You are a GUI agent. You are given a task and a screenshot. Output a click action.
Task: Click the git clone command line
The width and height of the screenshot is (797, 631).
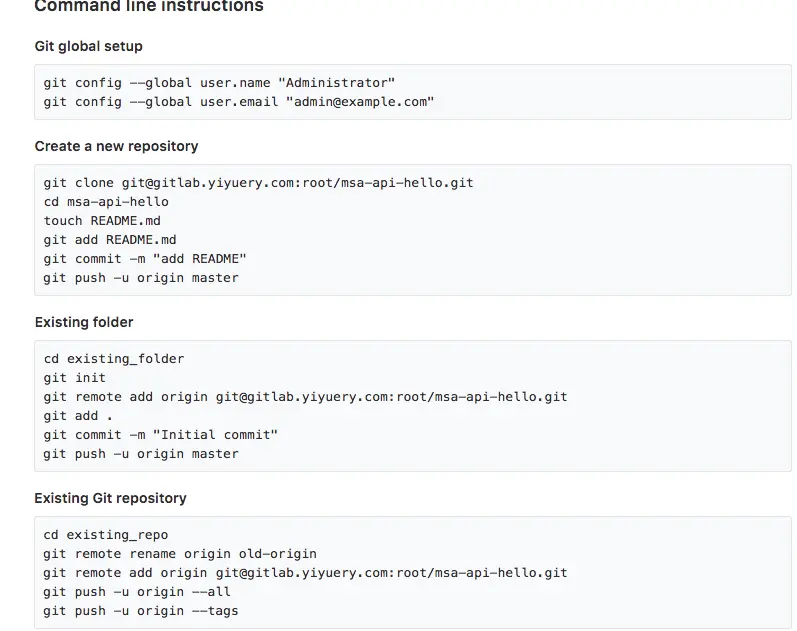[258, 183]
